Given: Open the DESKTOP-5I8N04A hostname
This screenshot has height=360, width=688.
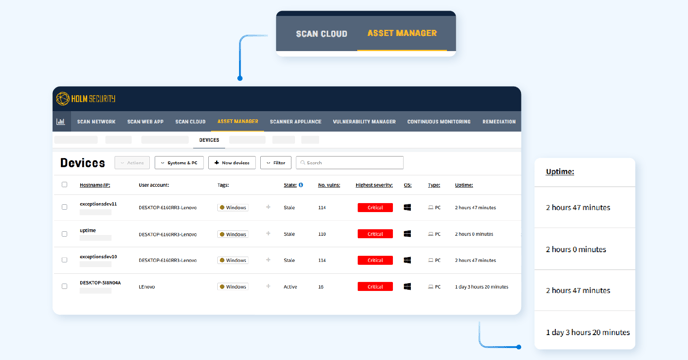Looking at the screenshot, I should point(100,283).
